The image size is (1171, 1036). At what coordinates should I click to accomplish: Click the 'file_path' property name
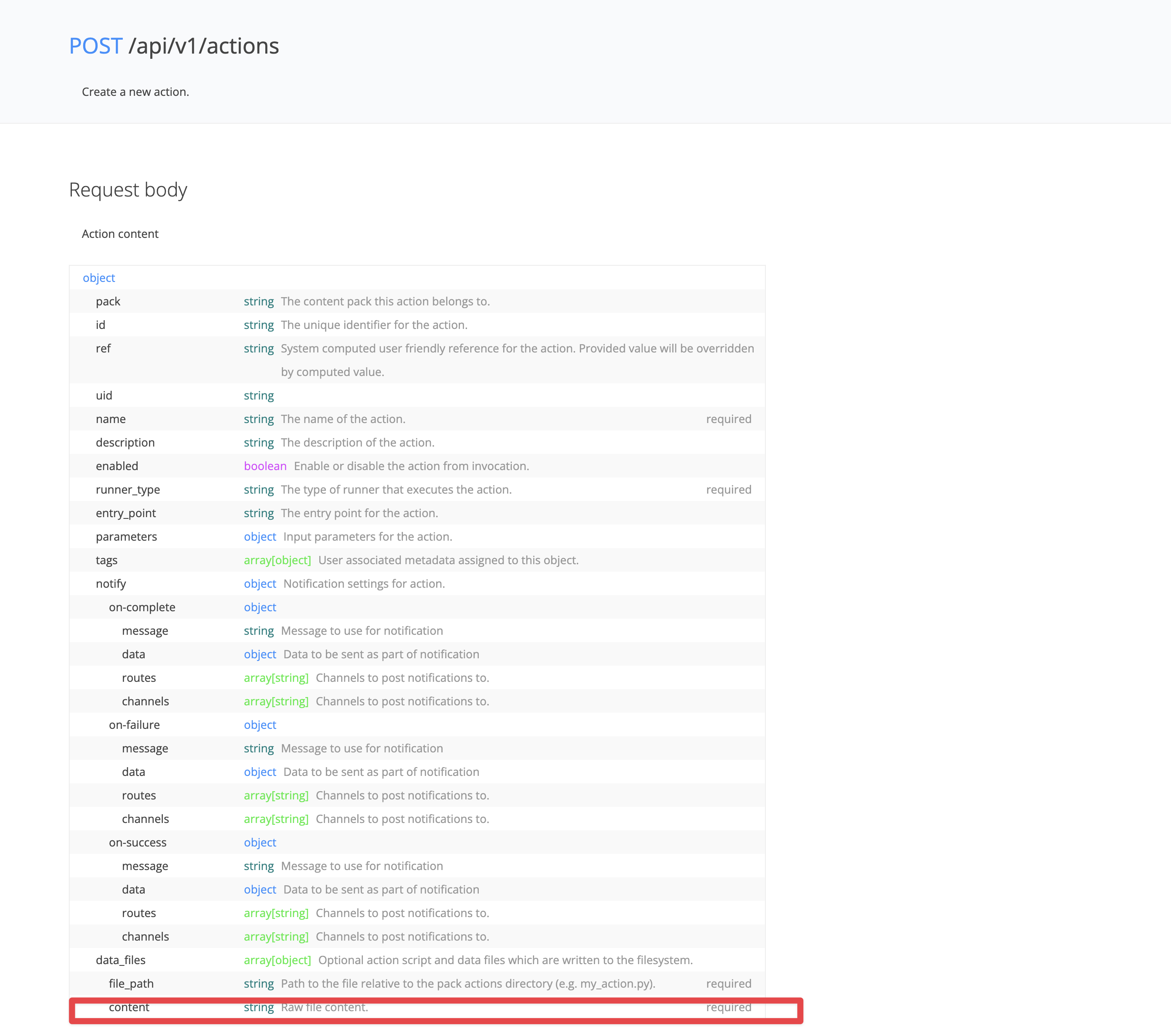pos(131,983)
